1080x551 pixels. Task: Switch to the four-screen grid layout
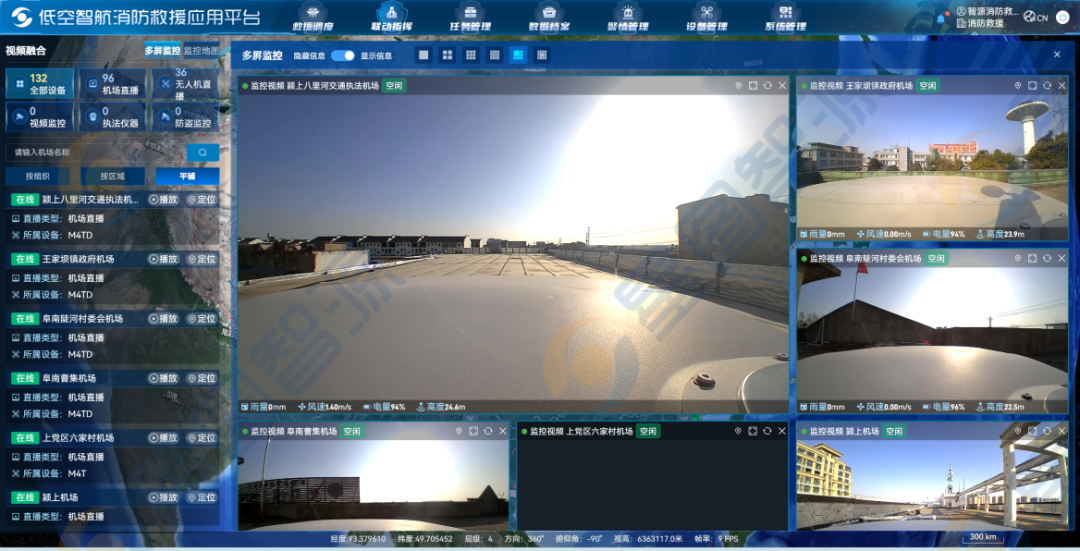point(447,55)
